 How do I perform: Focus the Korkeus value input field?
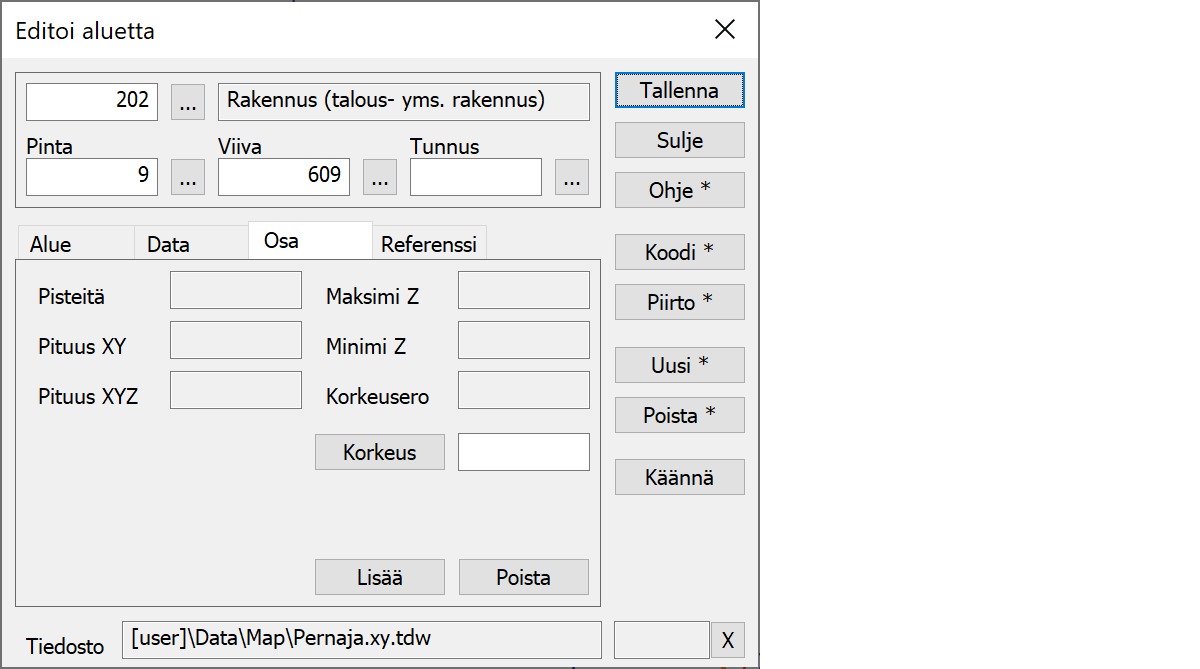point(523,452)
